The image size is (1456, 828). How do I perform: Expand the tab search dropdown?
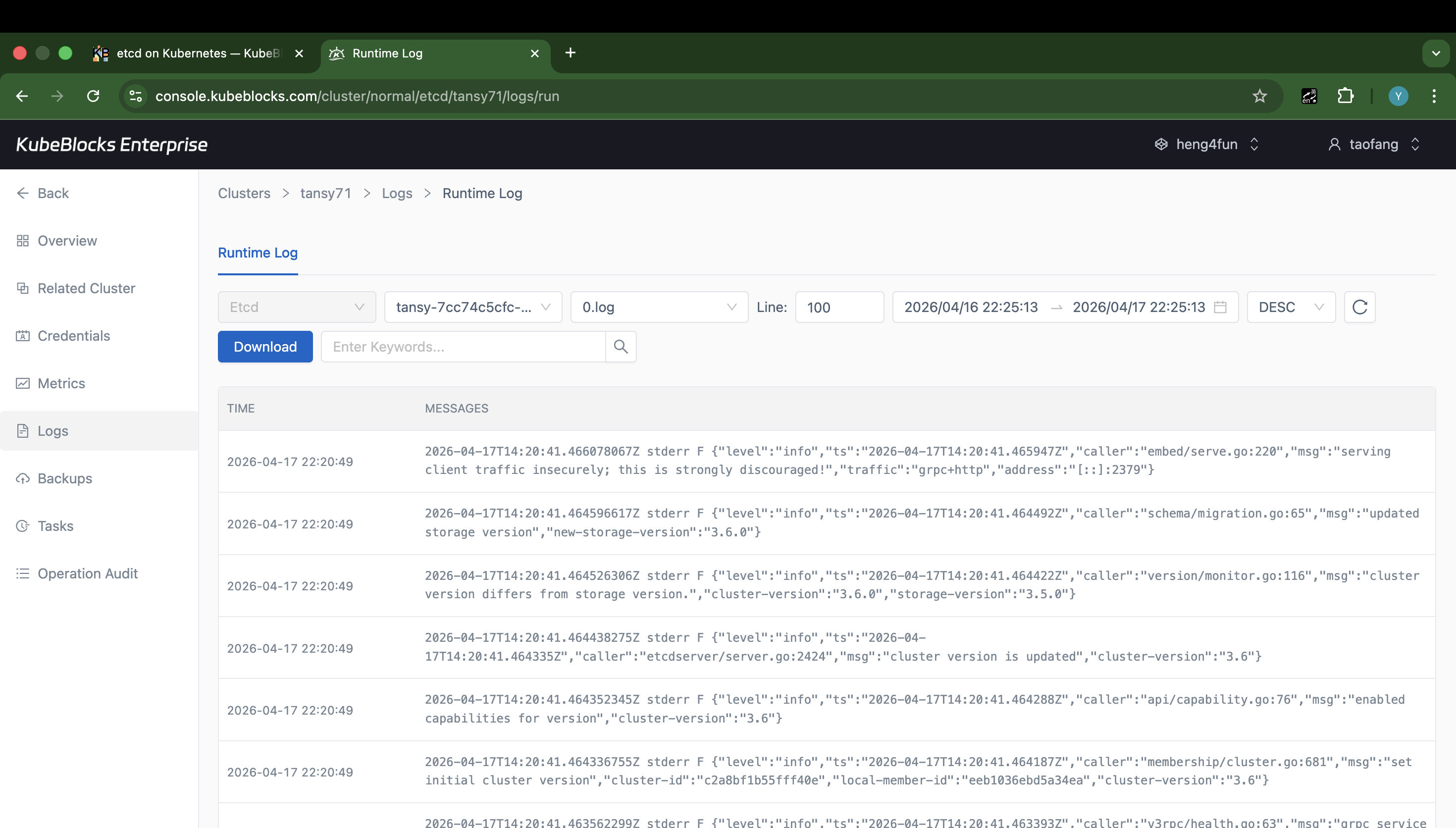click(x=1436, y=53)
